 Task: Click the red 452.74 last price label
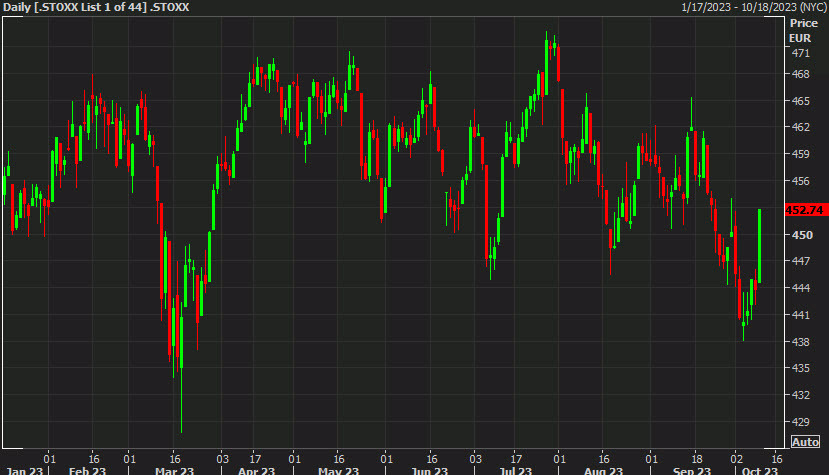click(806, 210)
